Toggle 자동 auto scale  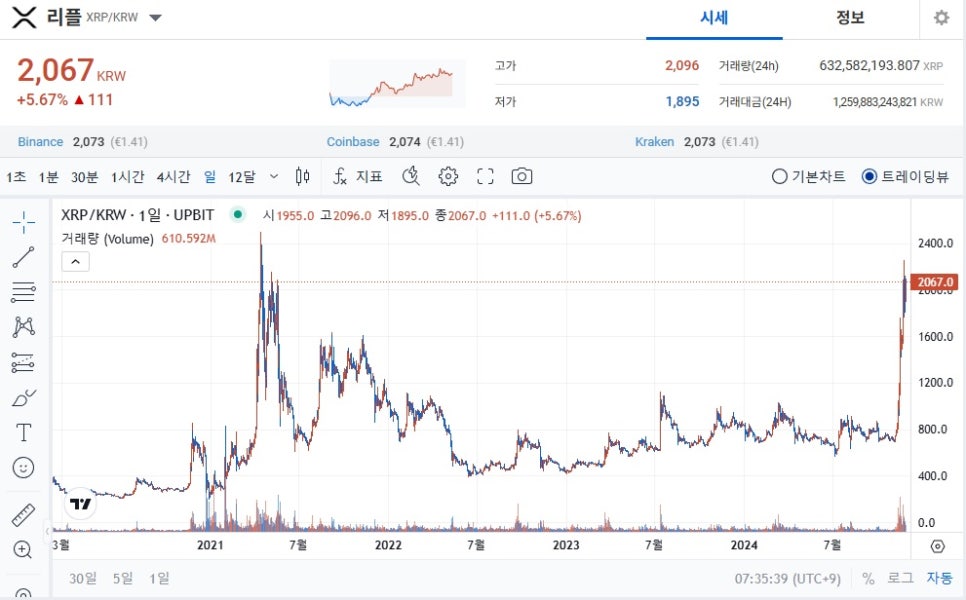coord(940,578)
